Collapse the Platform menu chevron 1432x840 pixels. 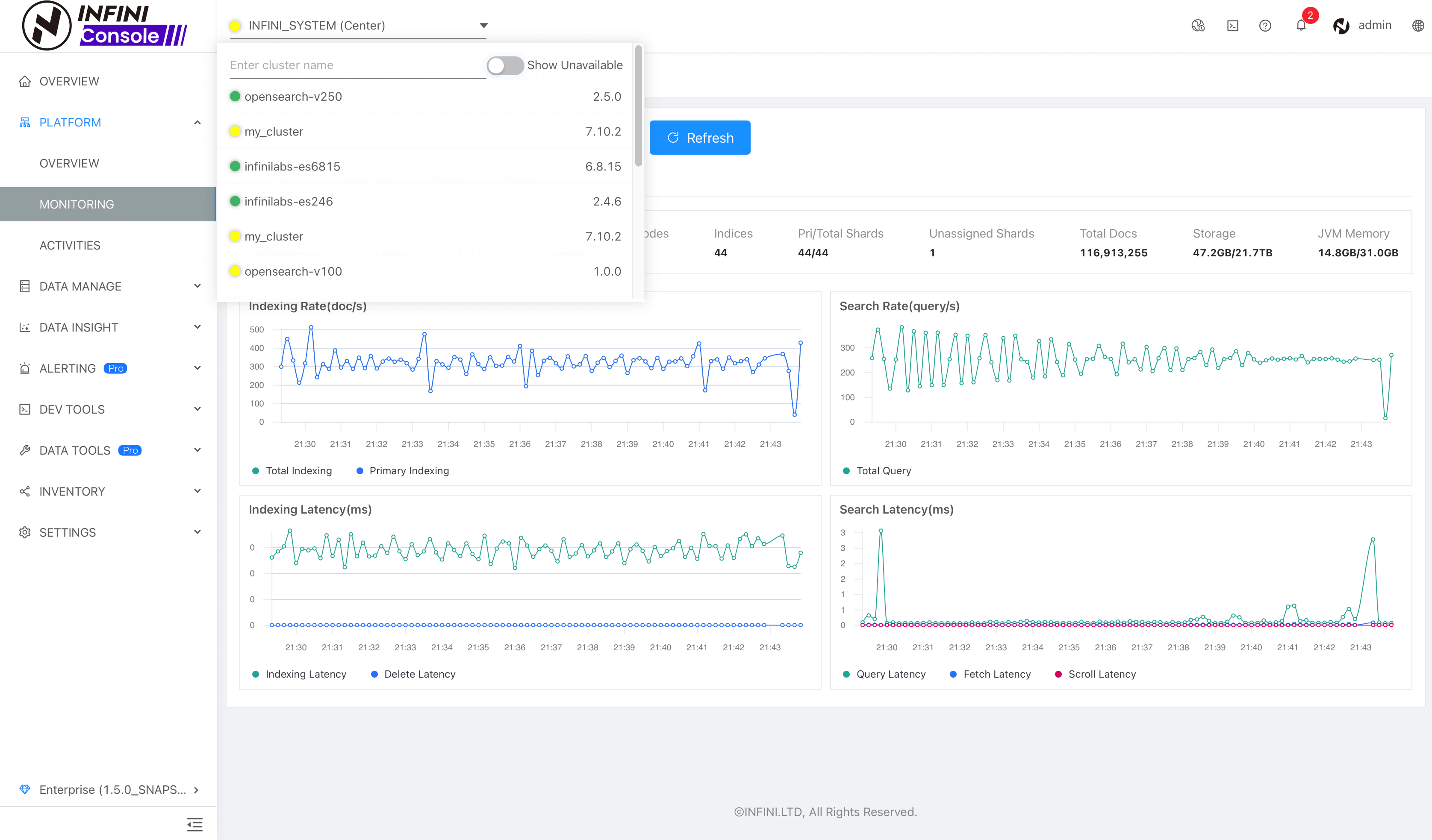pyautogui.click(x=197, y=122)
